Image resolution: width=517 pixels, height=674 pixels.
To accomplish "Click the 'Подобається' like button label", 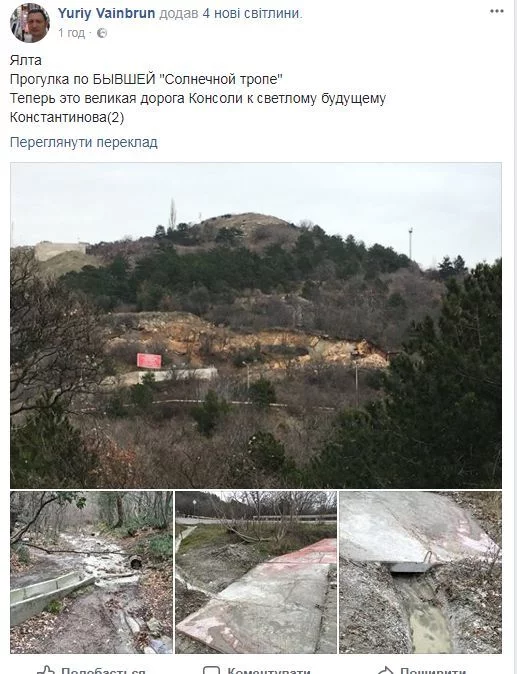I will (103, 670).
